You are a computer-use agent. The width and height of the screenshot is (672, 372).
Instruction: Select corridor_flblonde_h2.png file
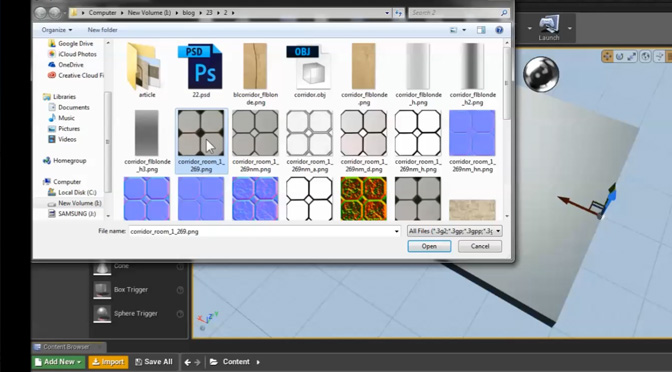pyautogui.click(x=472, y=66)
